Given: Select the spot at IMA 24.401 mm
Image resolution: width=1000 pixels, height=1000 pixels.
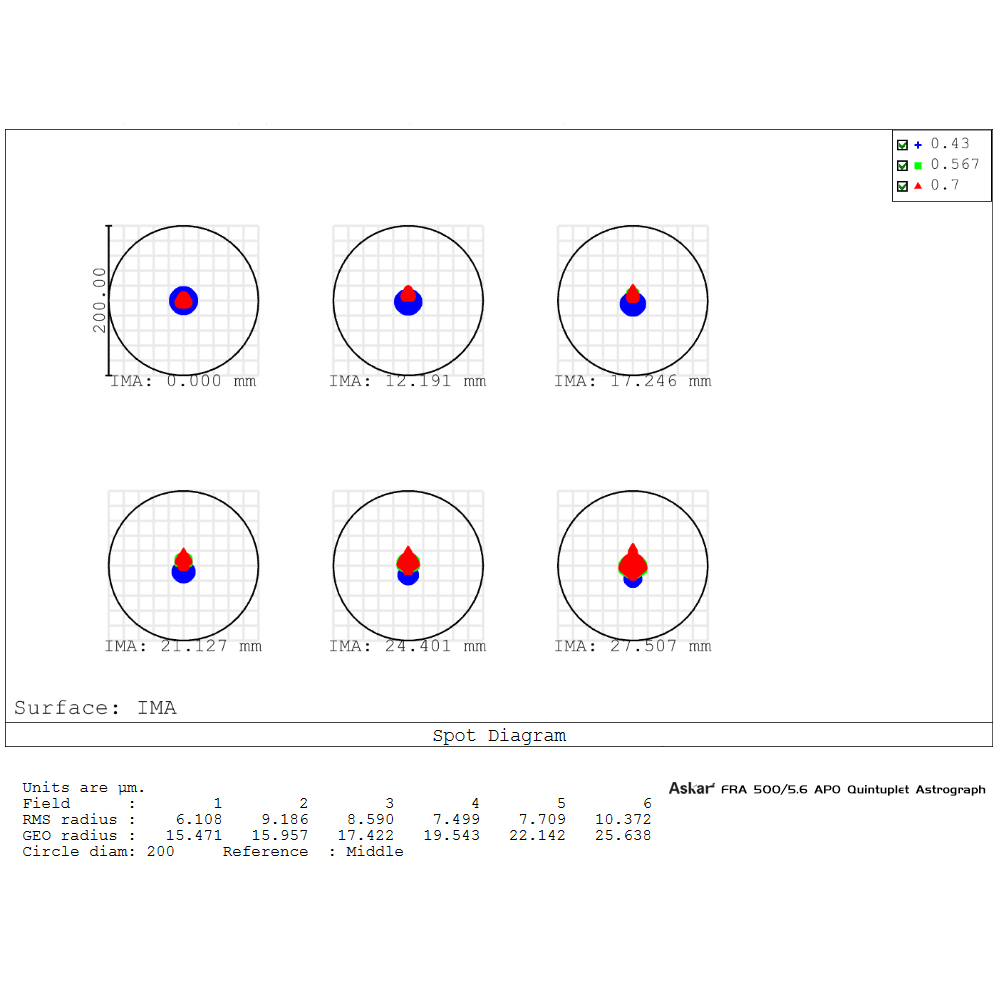Looking at the screenshot, I should pos(408,565).
